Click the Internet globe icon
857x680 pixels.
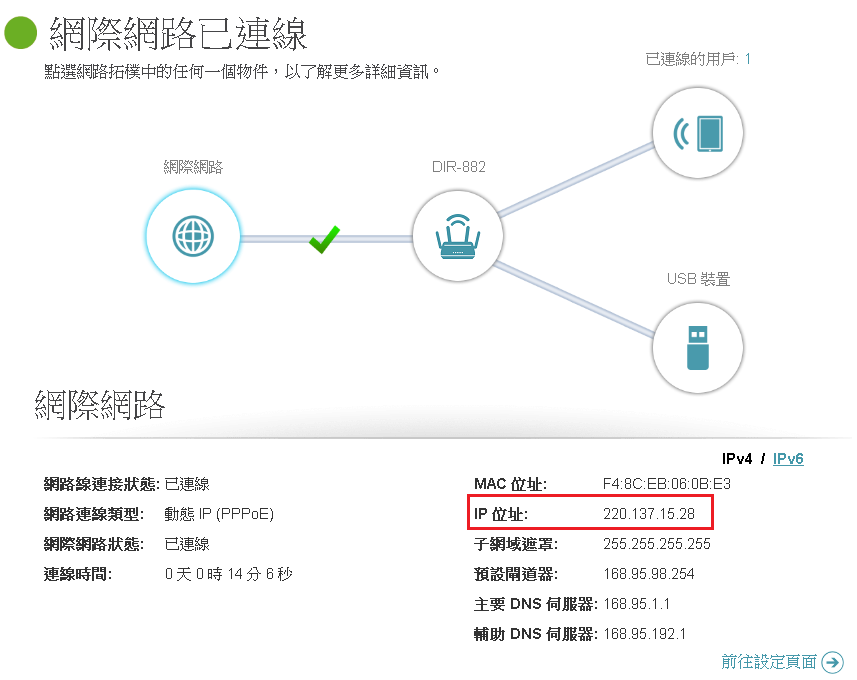click(193, 237)
